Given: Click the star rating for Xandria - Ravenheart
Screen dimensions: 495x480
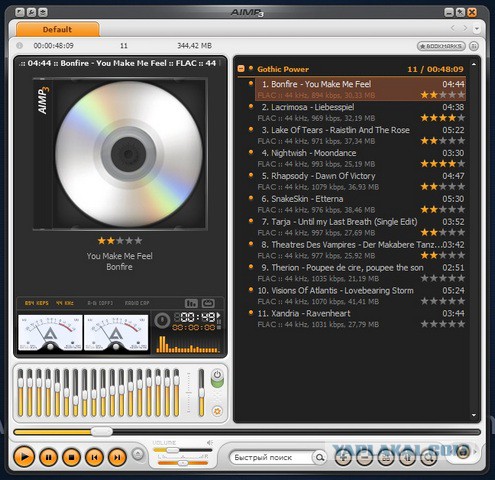Looking at the screenshot, I should [443, 324].
